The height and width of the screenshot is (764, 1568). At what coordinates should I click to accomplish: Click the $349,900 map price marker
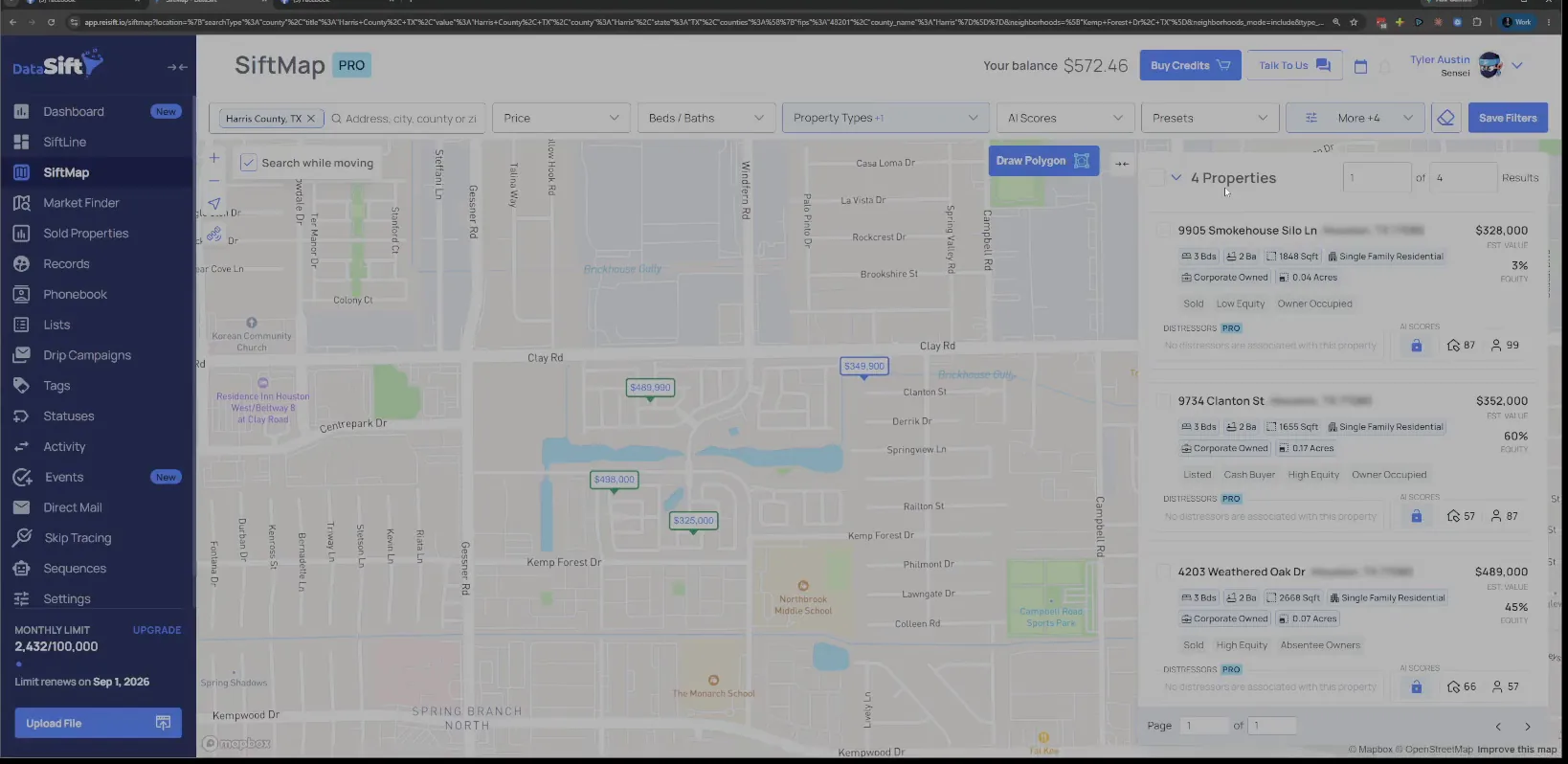[x=864, y=367]
